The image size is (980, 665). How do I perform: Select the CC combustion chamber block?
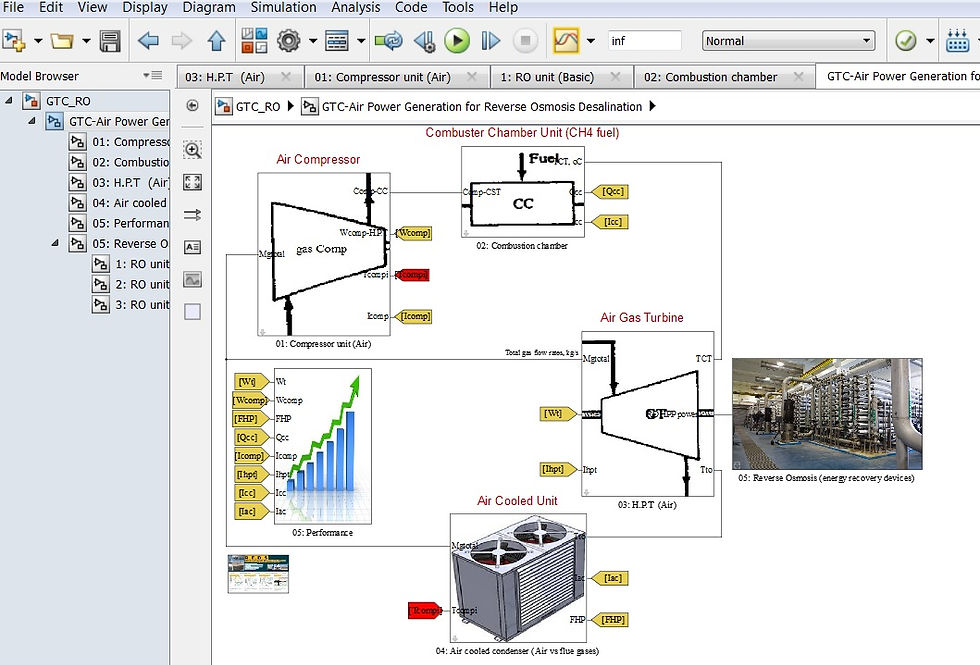[x=522, y=192]
